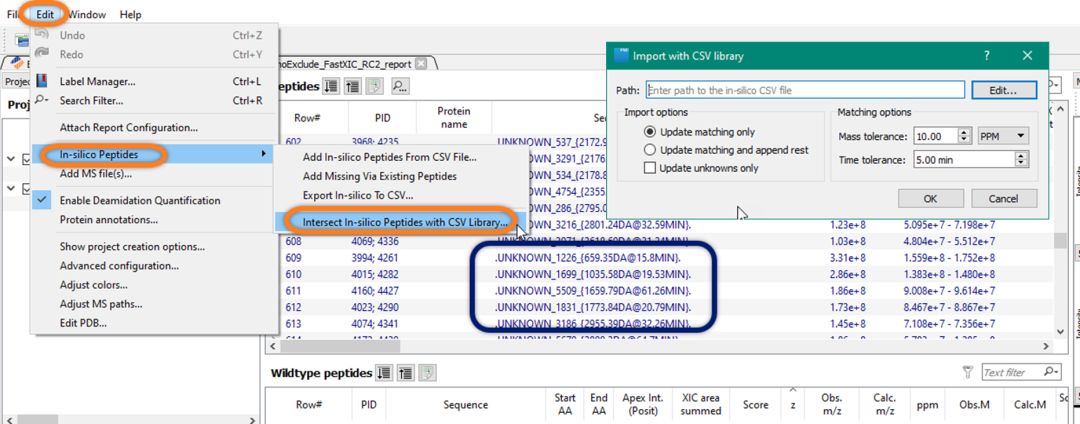Image resolution: width=1080 pixels, height=424 pixels.
Task: Select Update matching only radio button
Action: (651, 132)
